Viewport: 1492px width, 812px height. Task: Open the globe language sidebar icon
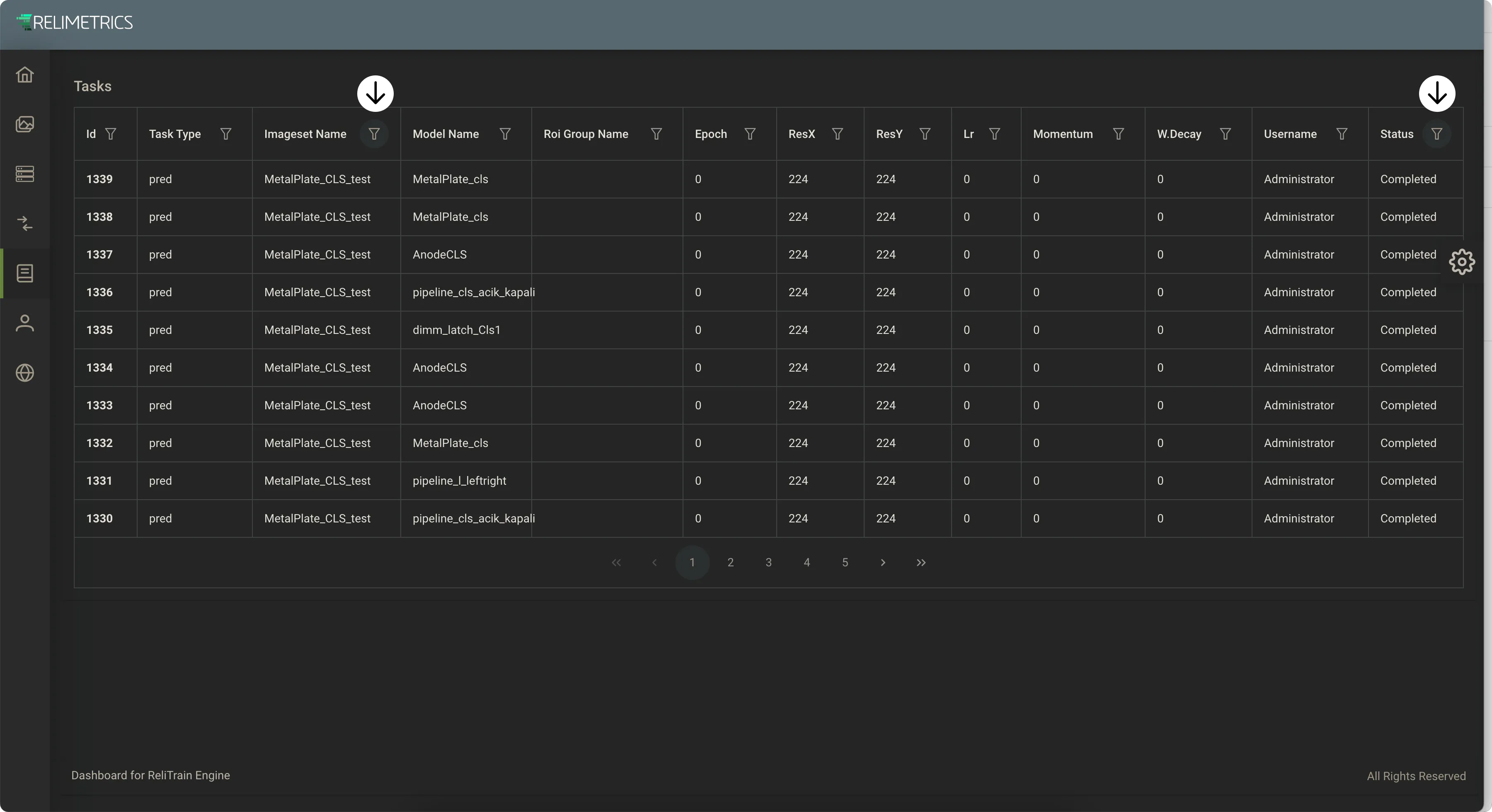click(25, 372)
